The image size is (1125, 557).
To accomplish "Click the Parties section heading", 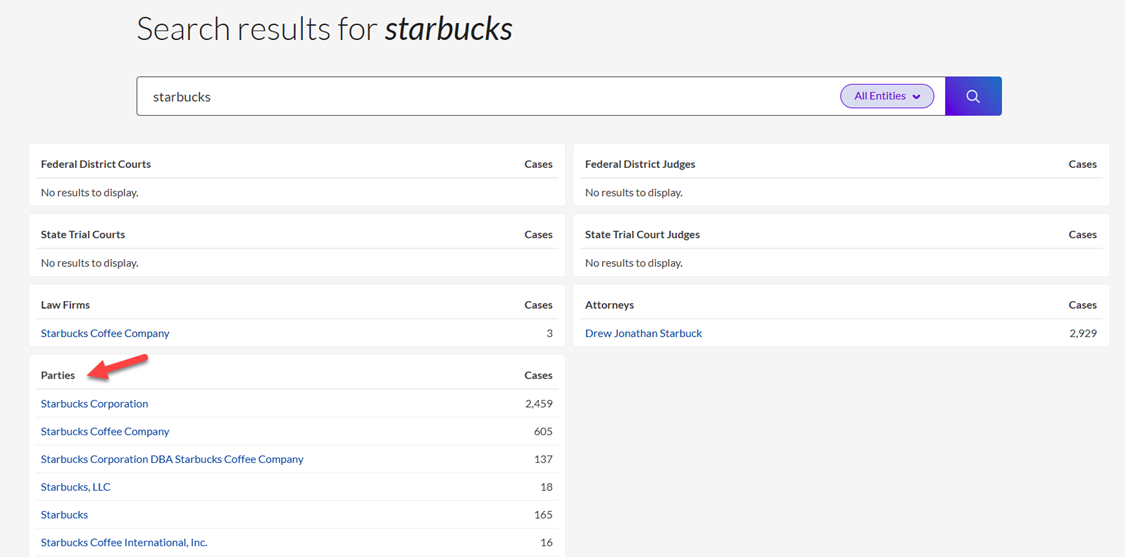I will (58, 376).
